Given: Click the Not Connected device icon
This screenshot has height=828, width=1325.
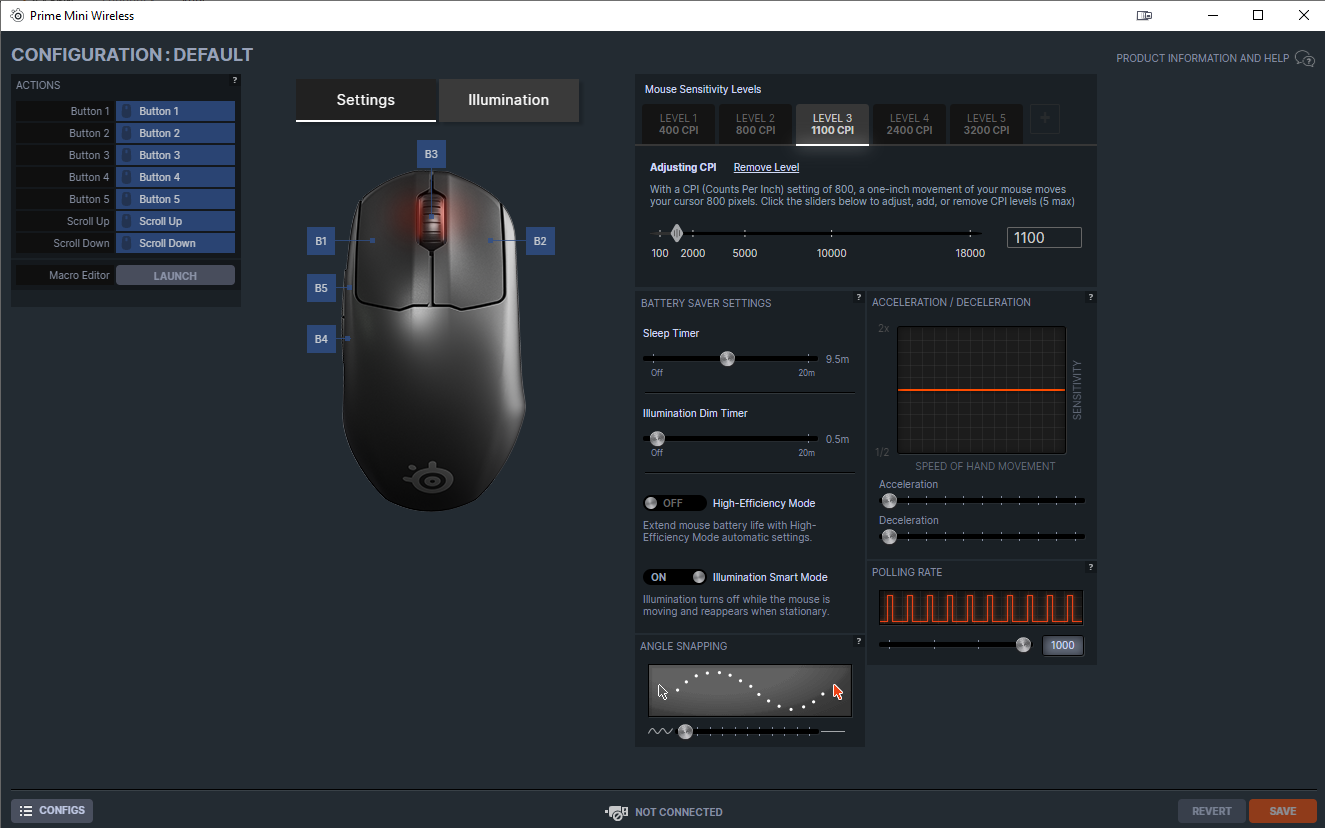Looking at the screenshot, I should click(x=617, y=812).
